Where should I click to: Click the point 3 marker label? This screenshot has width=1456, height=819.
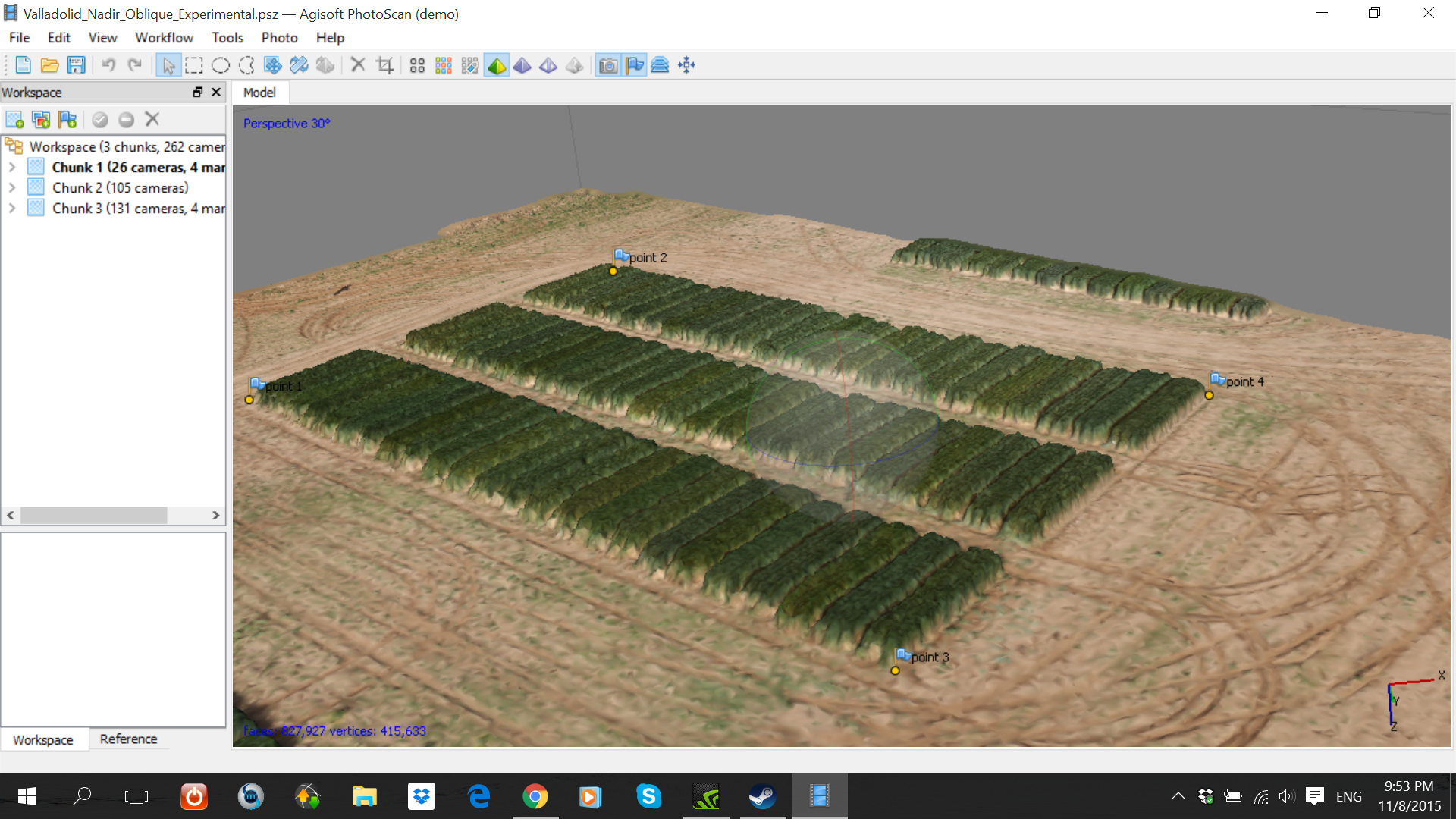(x=930, y=657)
